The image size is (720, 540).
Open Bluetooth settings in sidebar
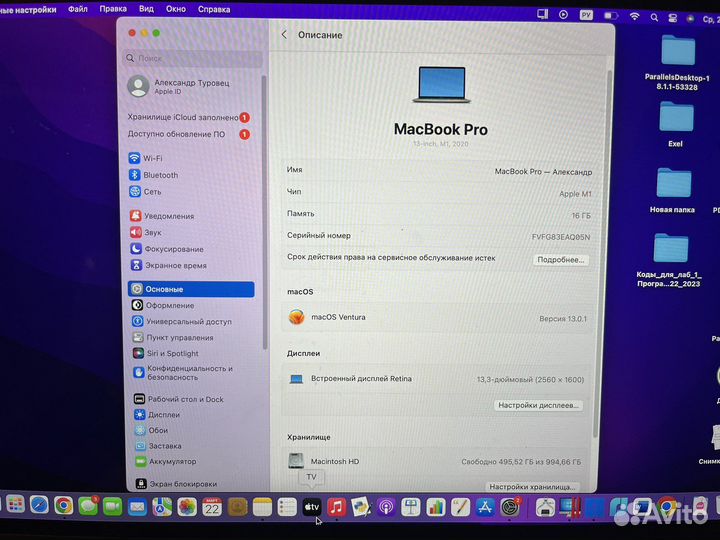(153, 175)
